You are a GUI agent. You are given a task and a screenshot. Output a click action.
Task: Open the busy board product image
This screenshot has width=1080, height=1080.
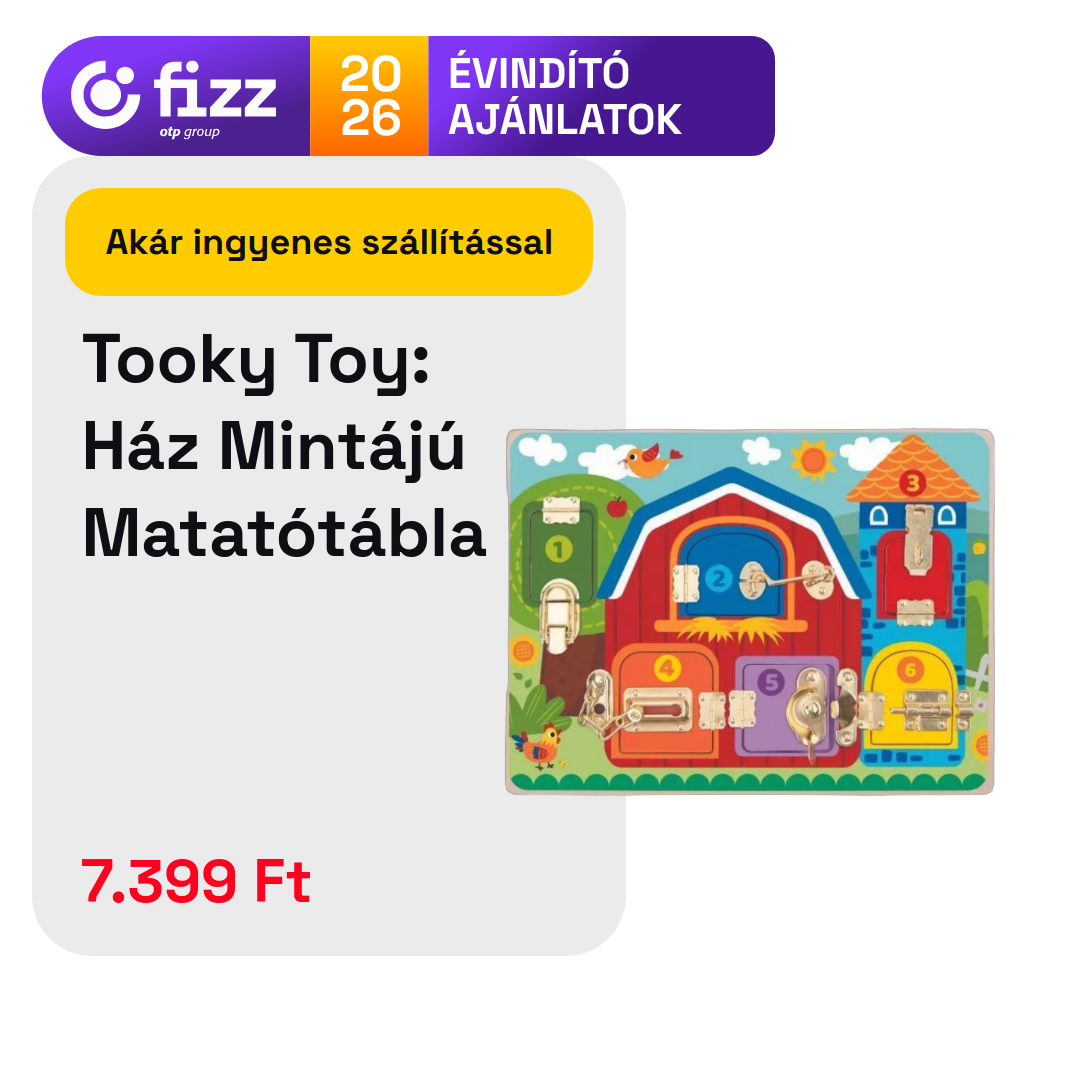[x=750, y=612]
